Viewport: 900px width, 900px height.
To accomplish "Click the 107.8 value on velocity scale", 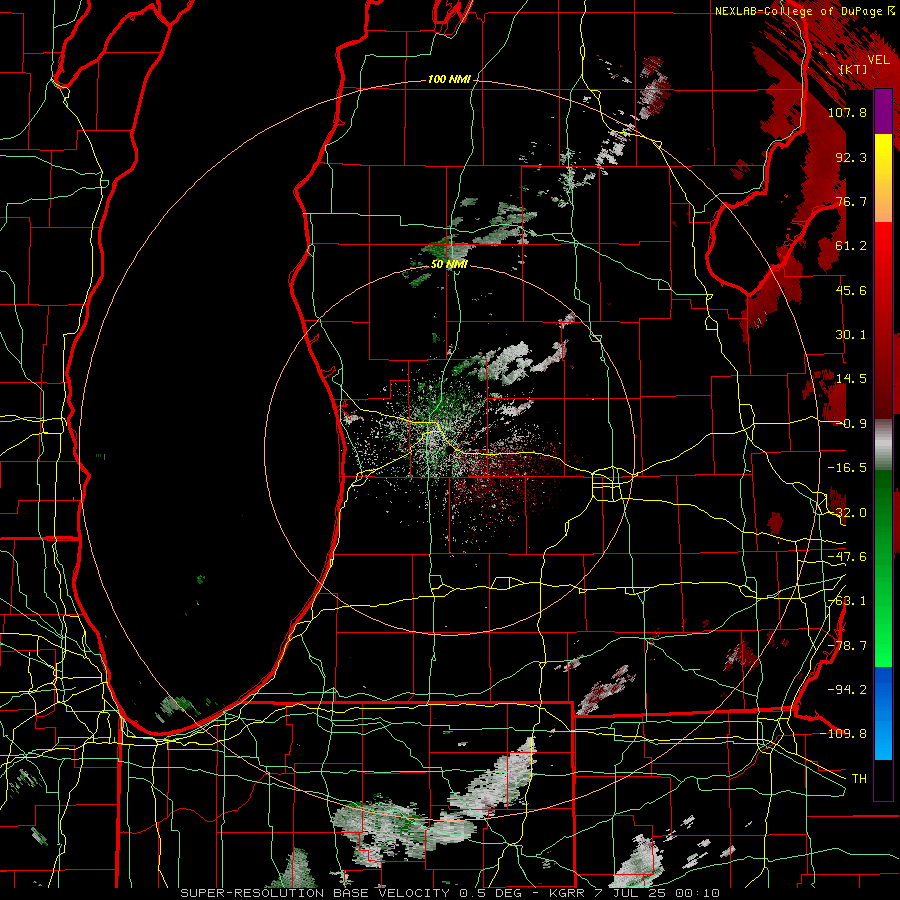I will 847,112.
